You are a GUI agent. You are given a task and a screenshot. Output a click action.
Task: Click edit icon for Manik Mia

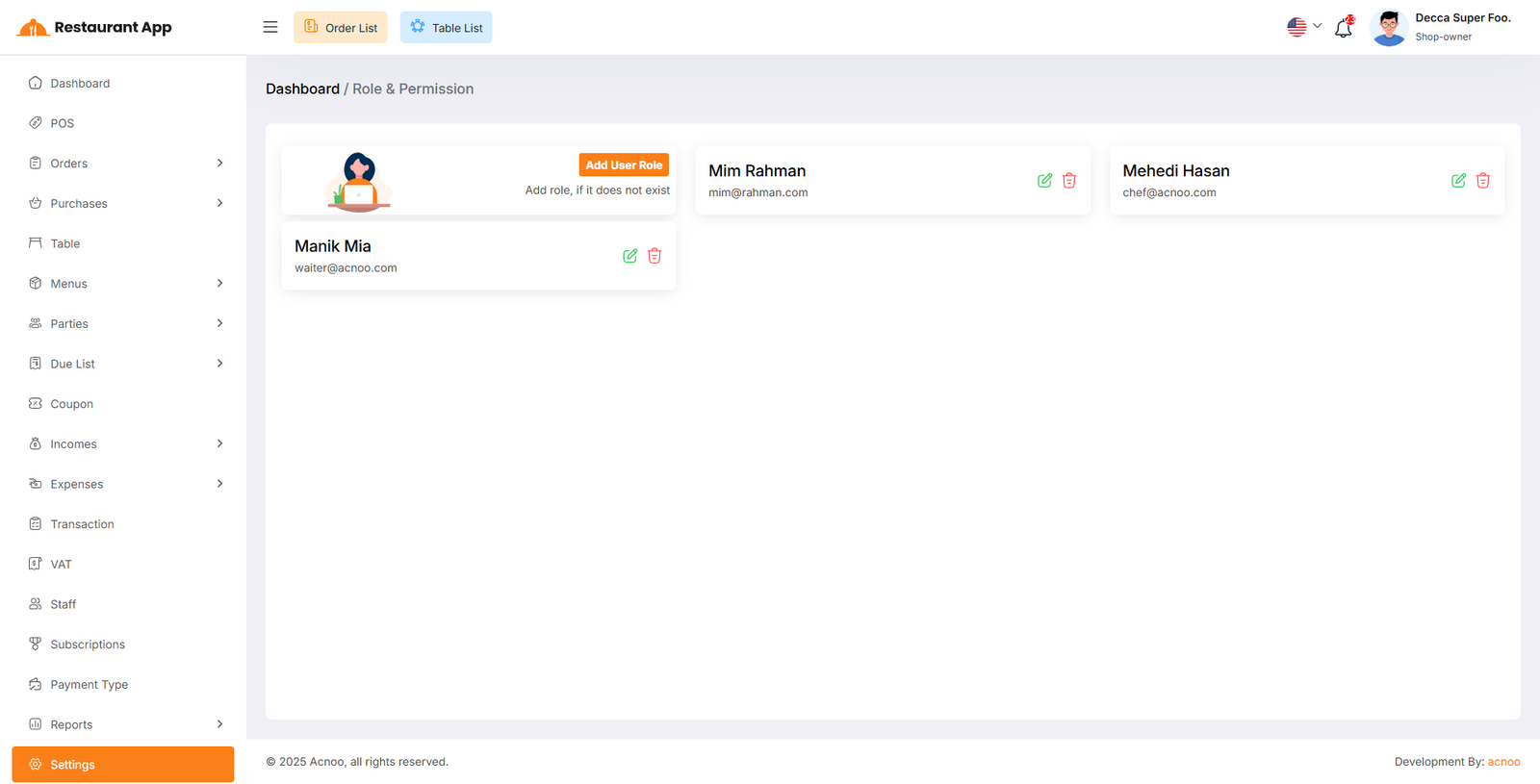pos(629,256)
